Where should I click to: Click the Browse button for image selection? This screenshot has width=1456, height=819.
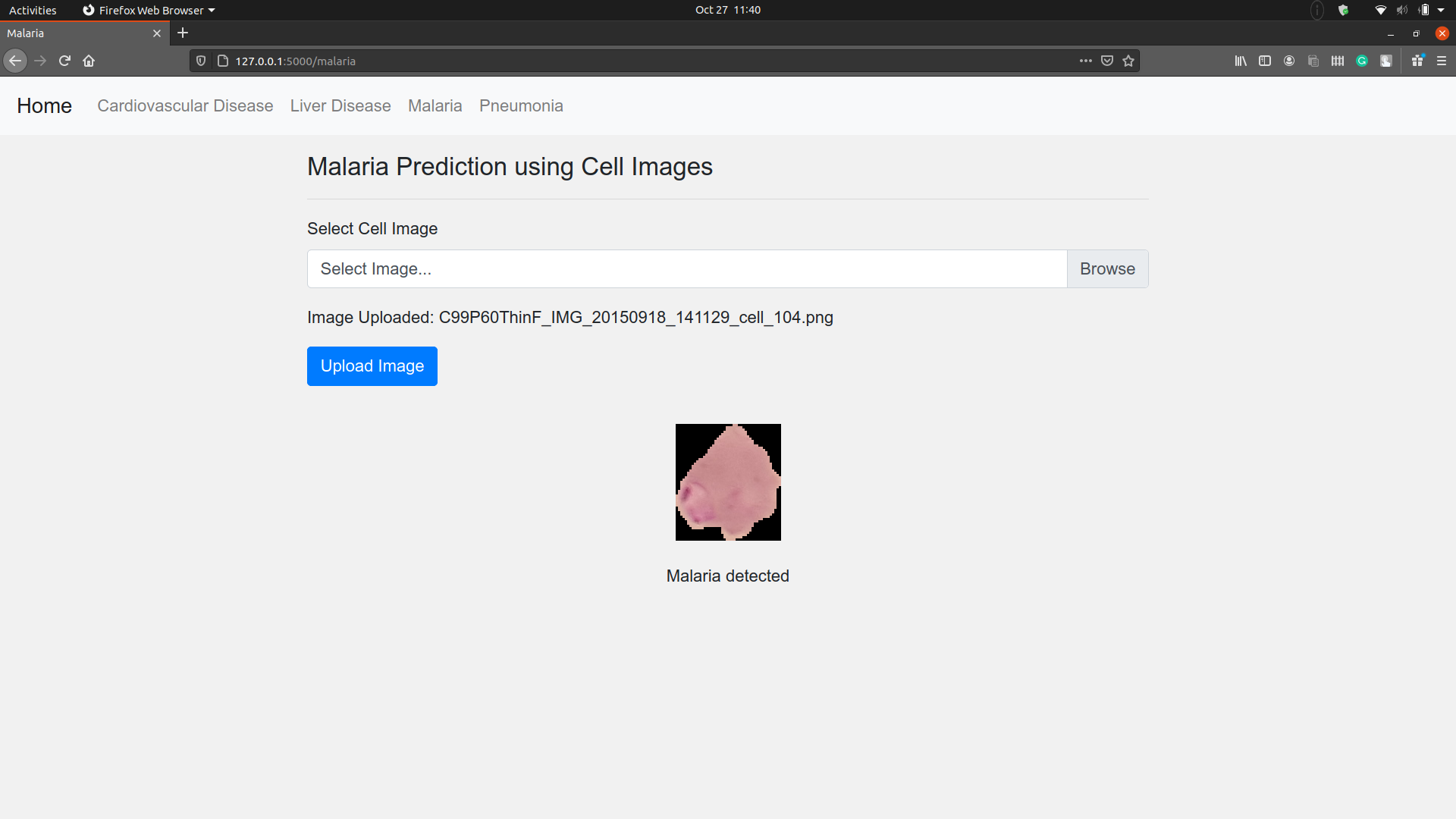pos(1107,268)
